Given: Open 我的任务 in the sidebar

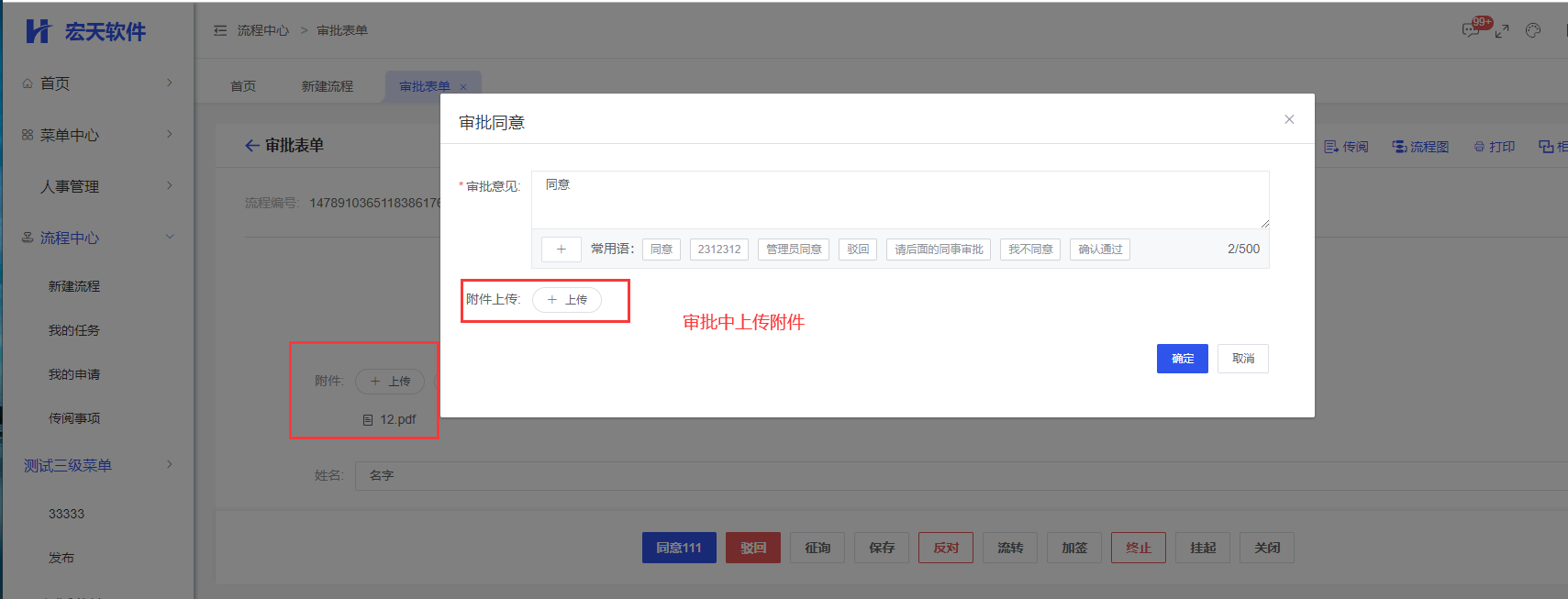Looking at the screenshot, I should click(x=74, y=330).
